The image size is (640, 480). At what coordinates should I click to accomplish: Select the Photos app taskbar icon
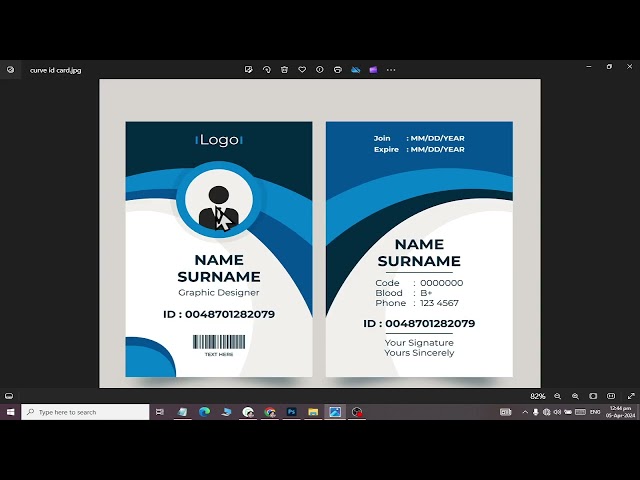[x=335, y=412]
